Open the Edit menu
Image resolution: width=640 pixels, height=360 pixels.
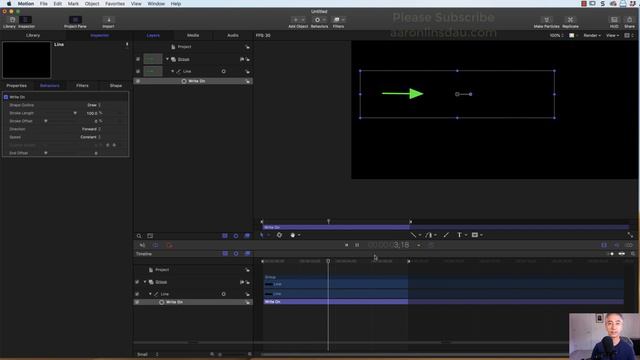(58, 4)
